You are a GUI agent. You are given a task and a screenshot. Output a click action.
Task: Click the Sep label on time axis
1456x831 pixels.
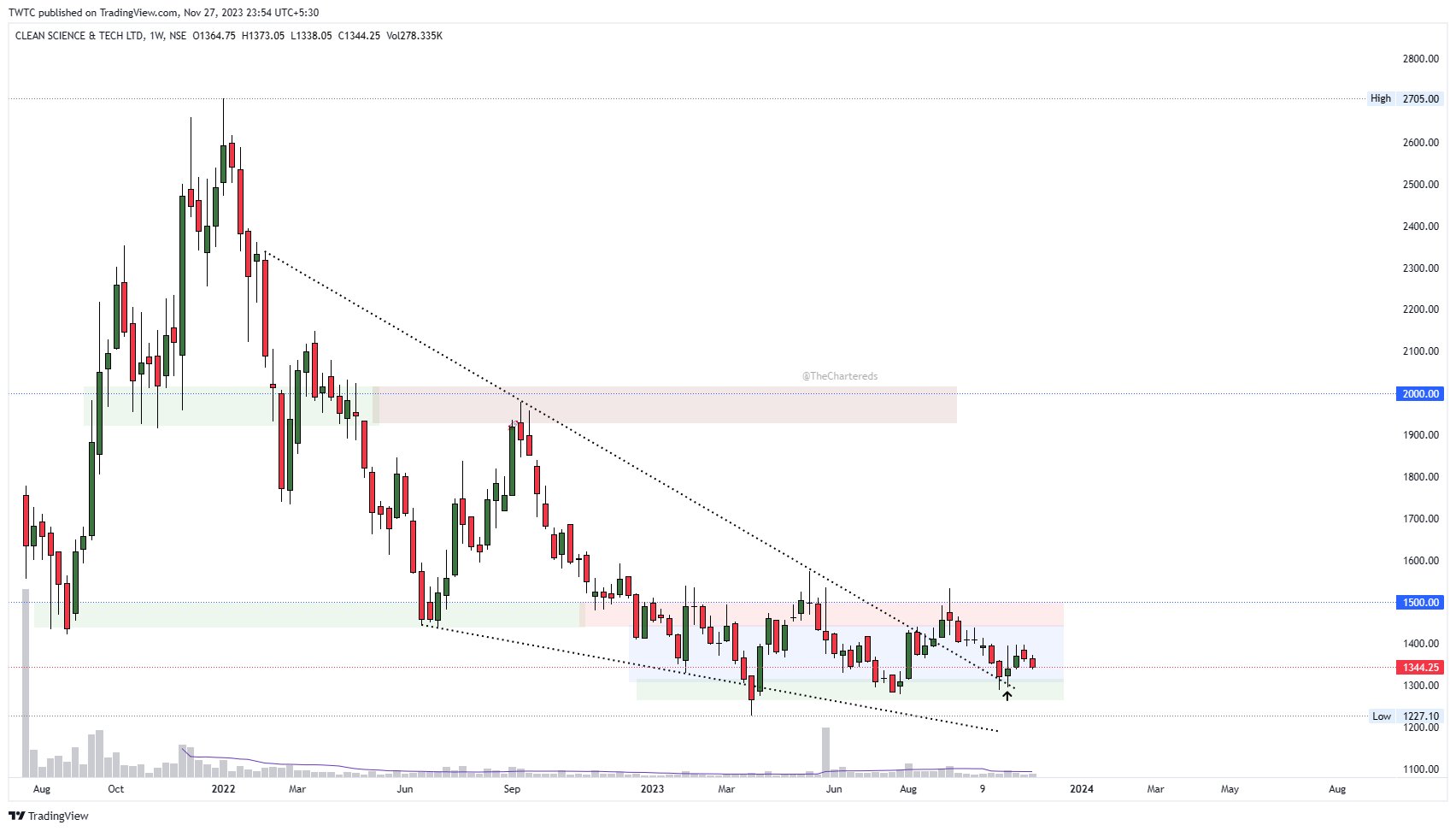(x=512, y=789)
